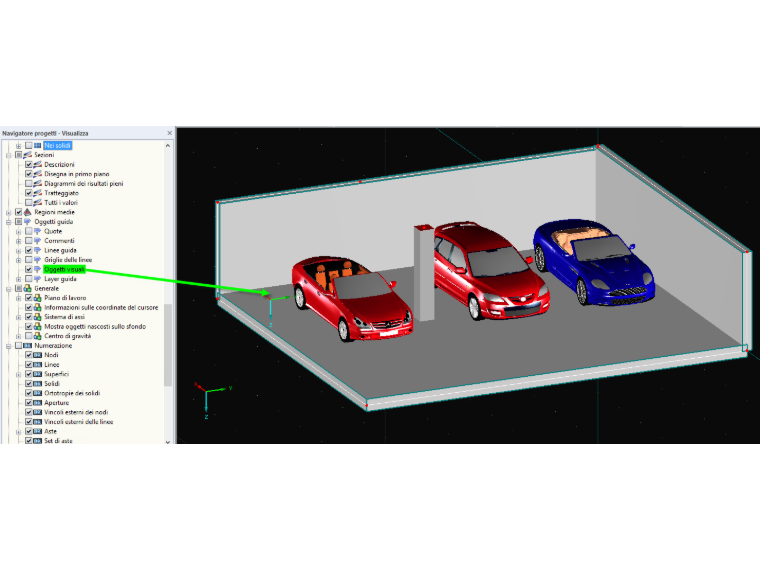
Task: Click the Nei solidi row icon
Action: point(37,145)
